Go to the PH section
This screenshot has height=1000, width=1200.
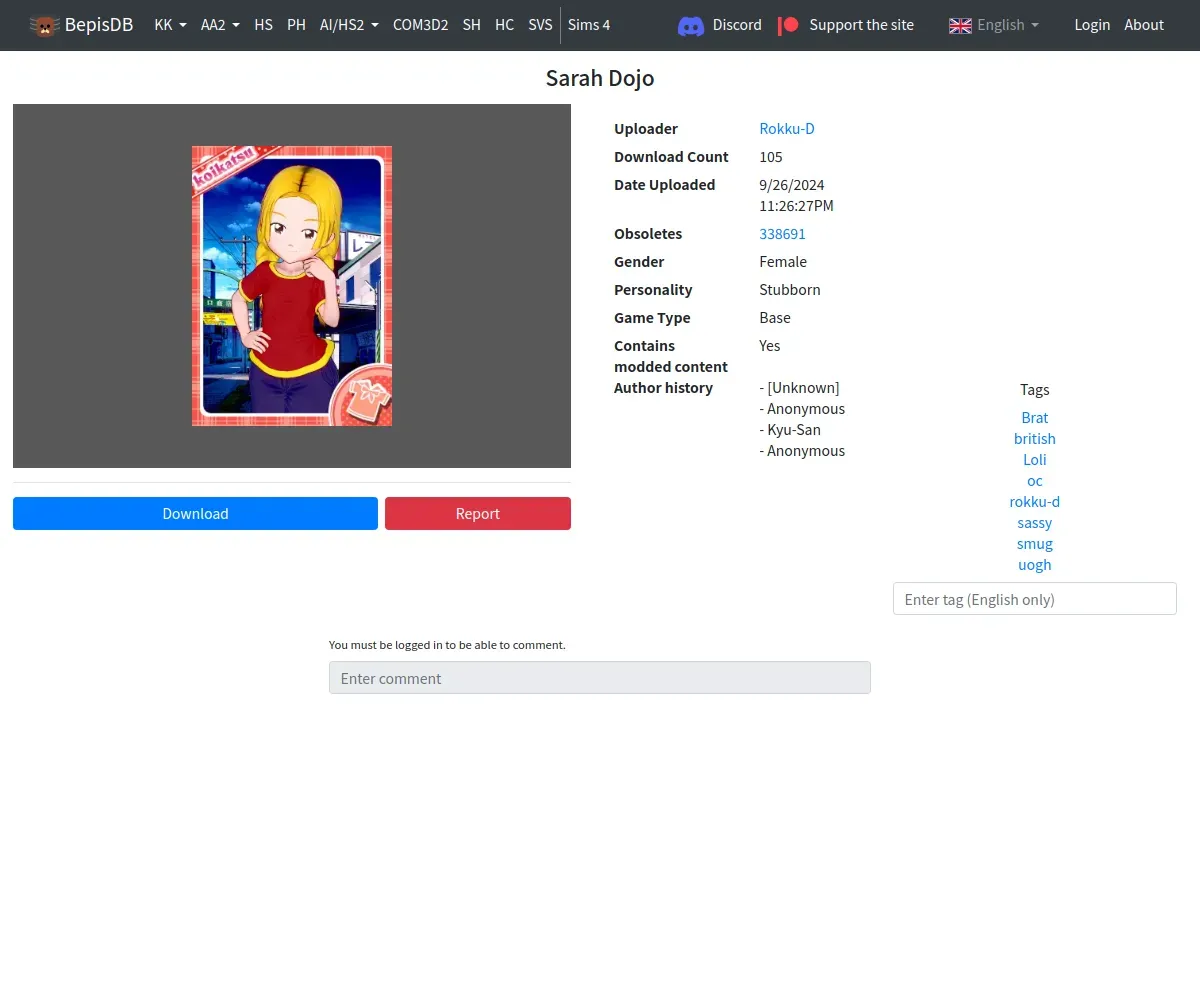[296, 25]
